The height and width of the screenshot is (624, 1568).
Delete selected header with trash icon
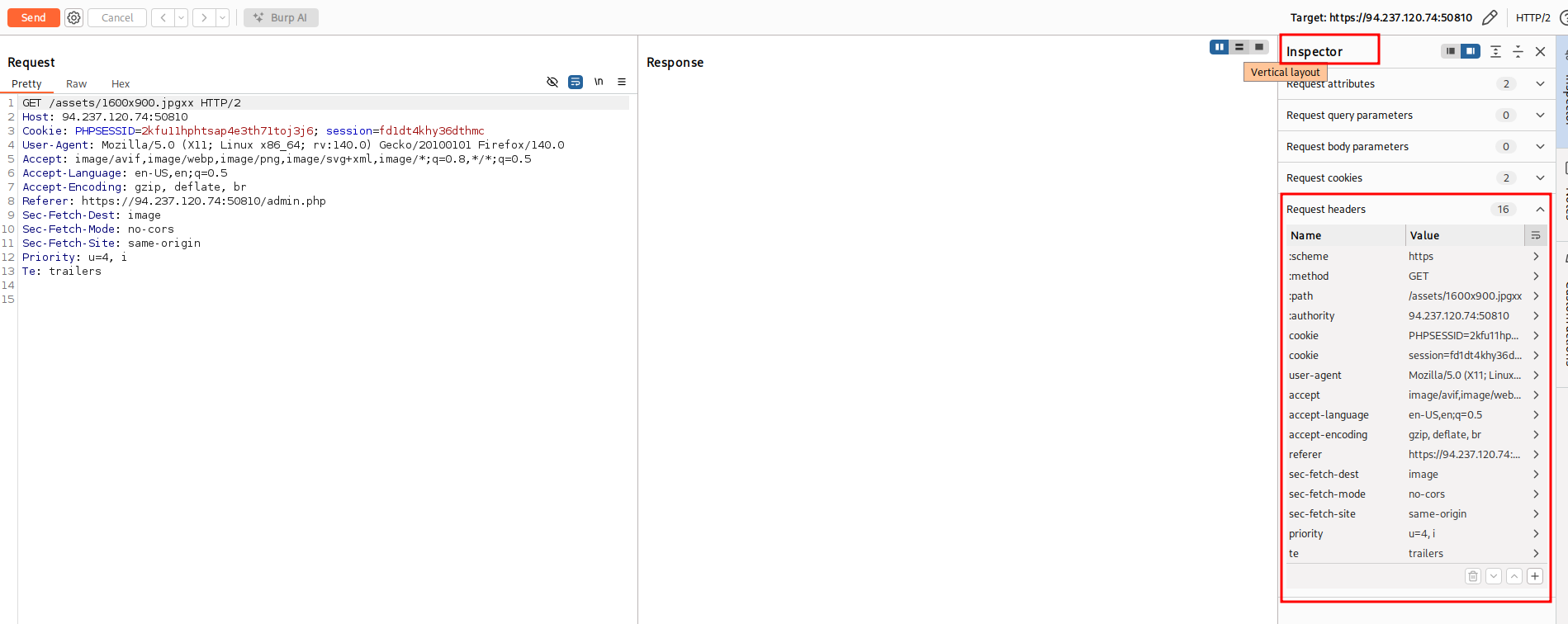[1472, 576]
